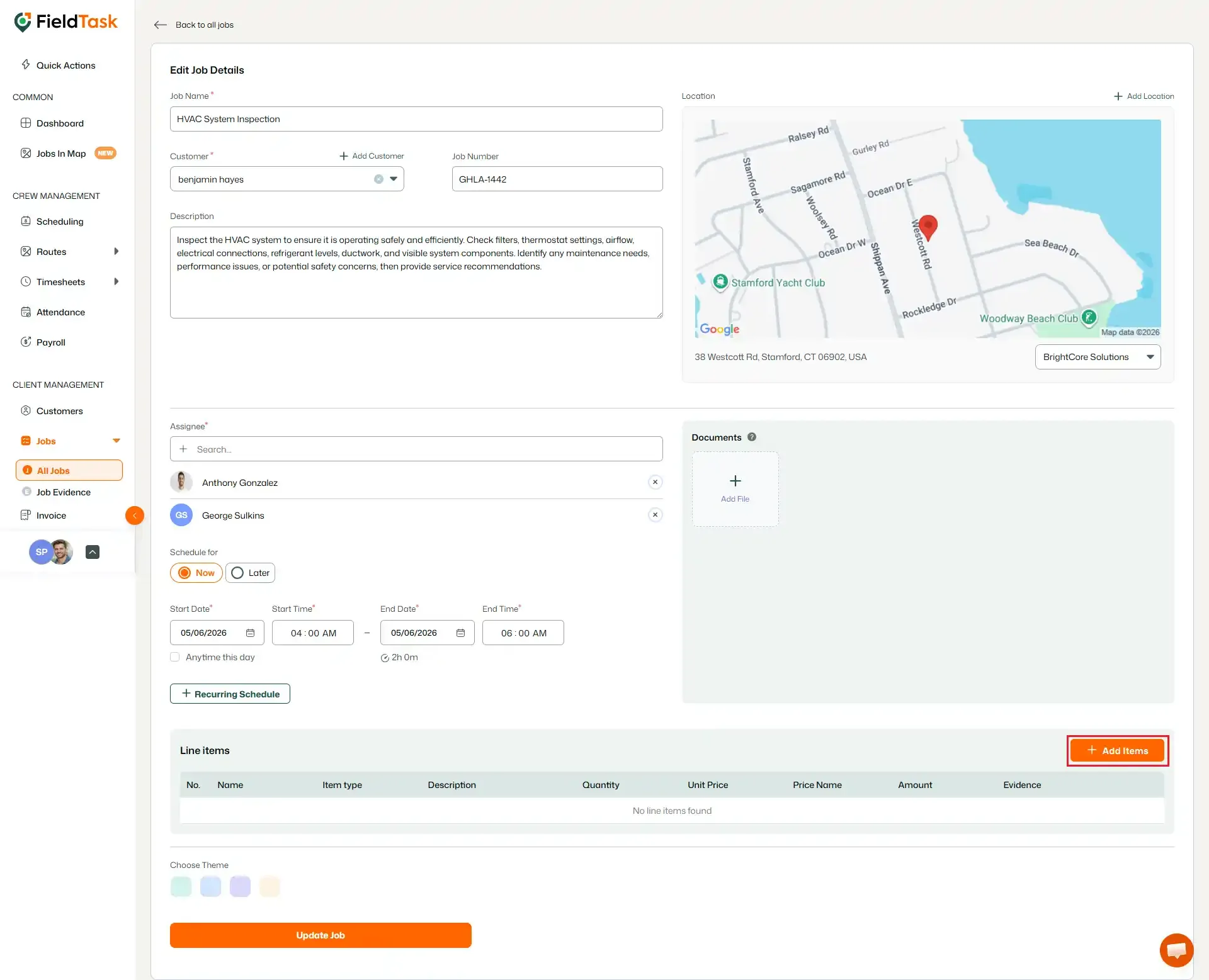
Task: Open Job Evidence page
Action: [x=64, y=492]
